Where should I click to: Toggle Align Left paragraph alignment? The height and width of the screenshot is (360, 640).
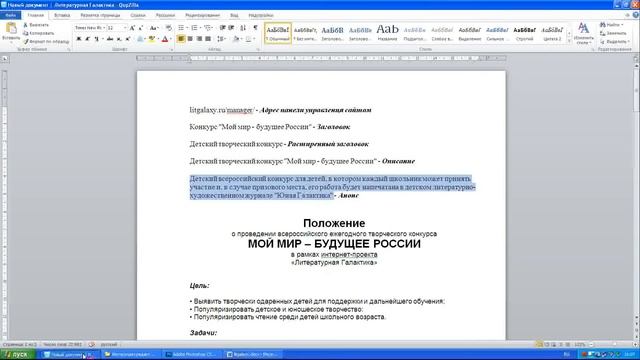181,39
